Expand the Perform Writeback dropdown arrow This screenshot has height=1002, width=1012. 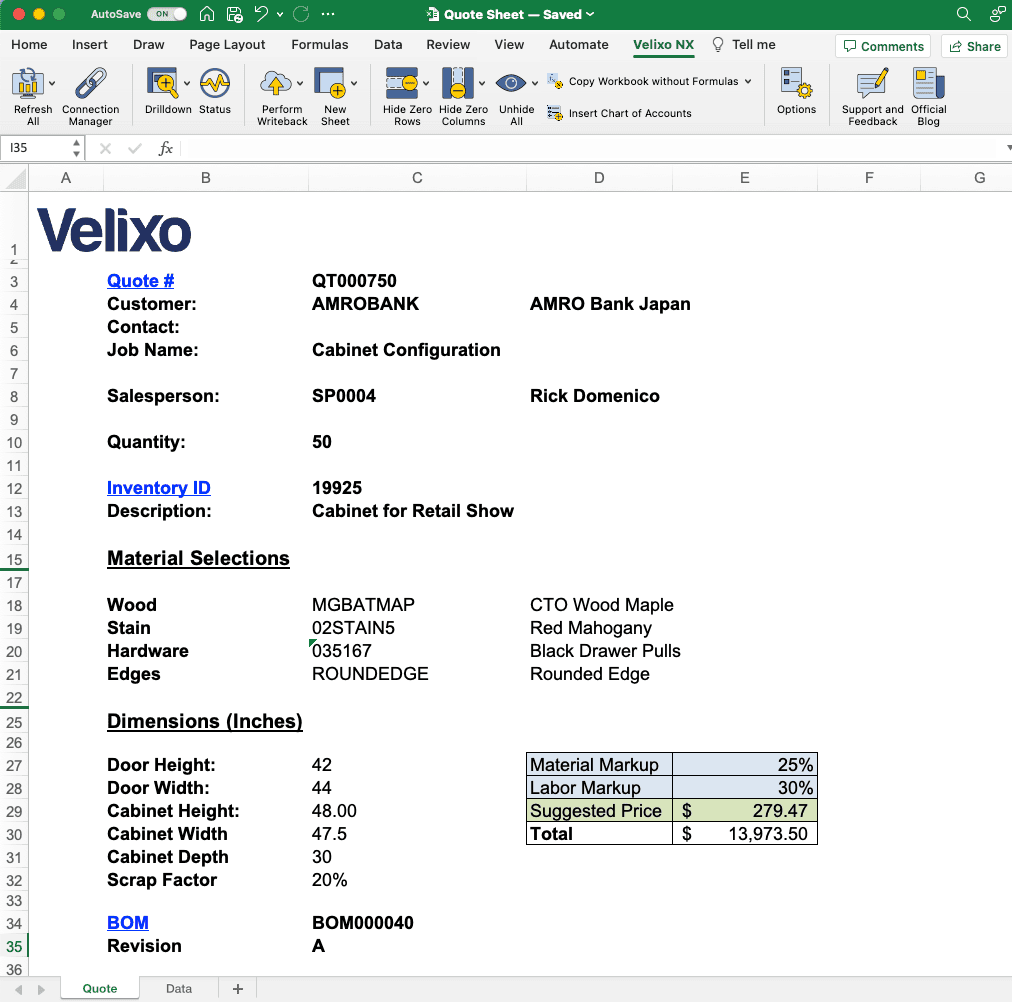(299, 83)
